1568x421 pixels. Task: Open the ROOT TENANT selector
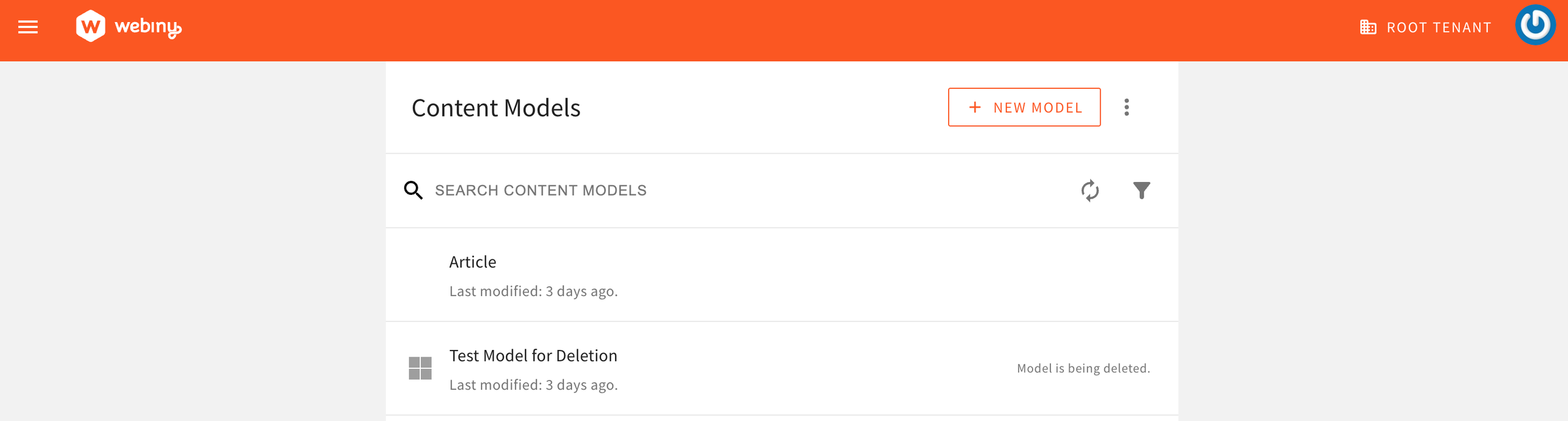coord(1438,28)
